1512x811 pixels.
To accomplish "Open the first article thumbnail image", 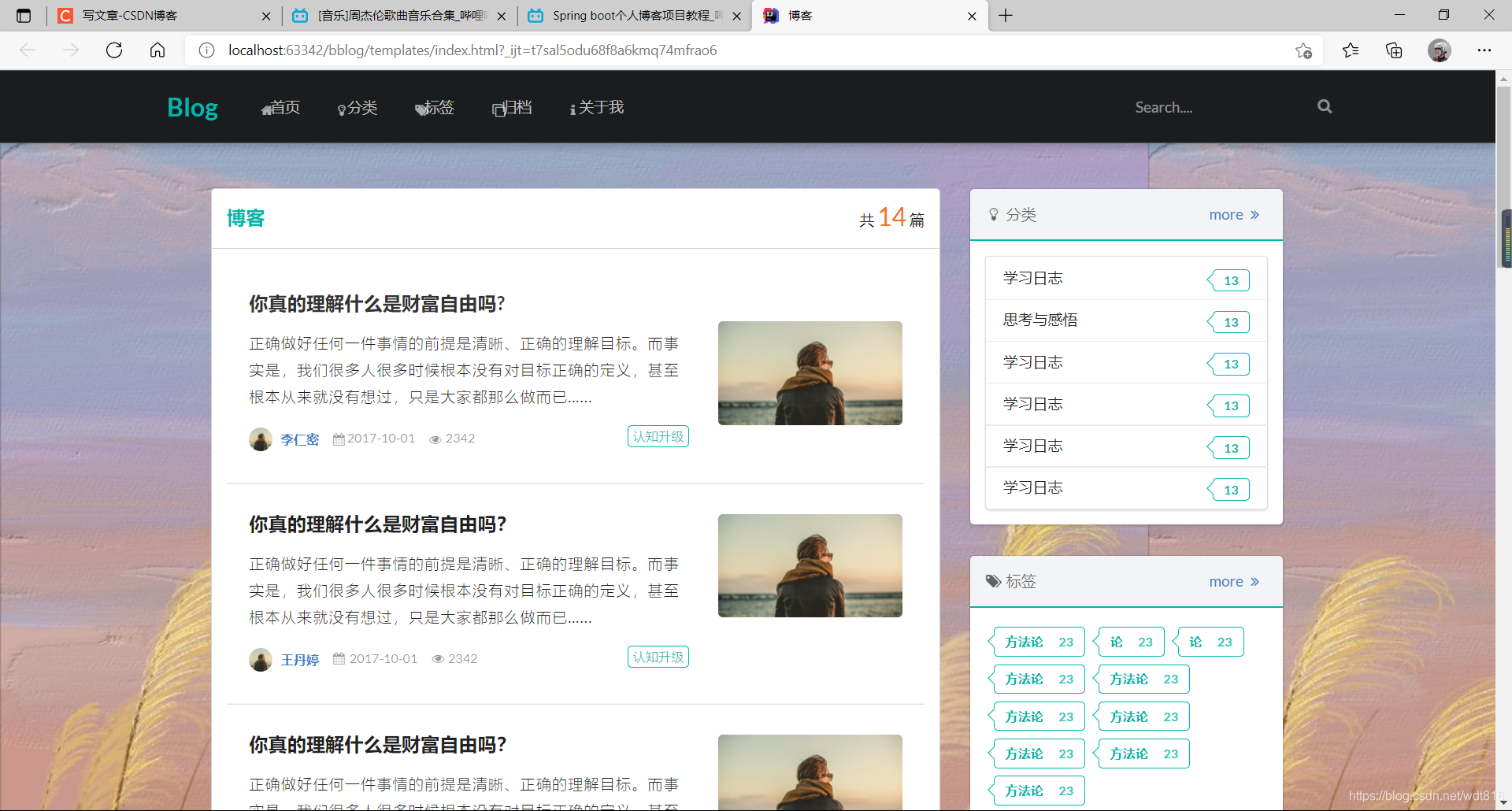I will coord(810,373).
